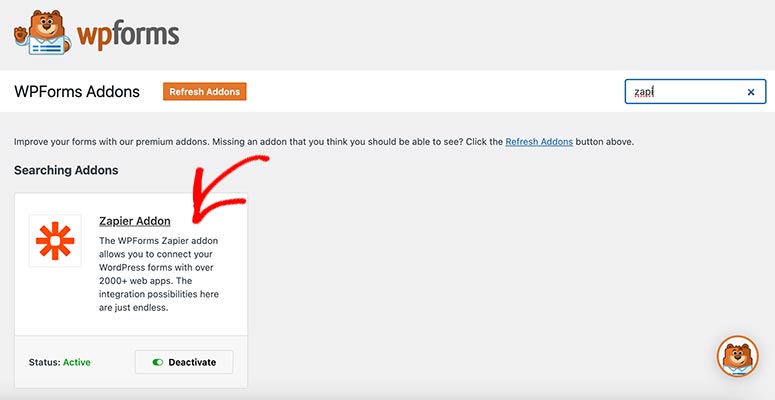
Task: Click the green Active status text
Action: [77, 362]
